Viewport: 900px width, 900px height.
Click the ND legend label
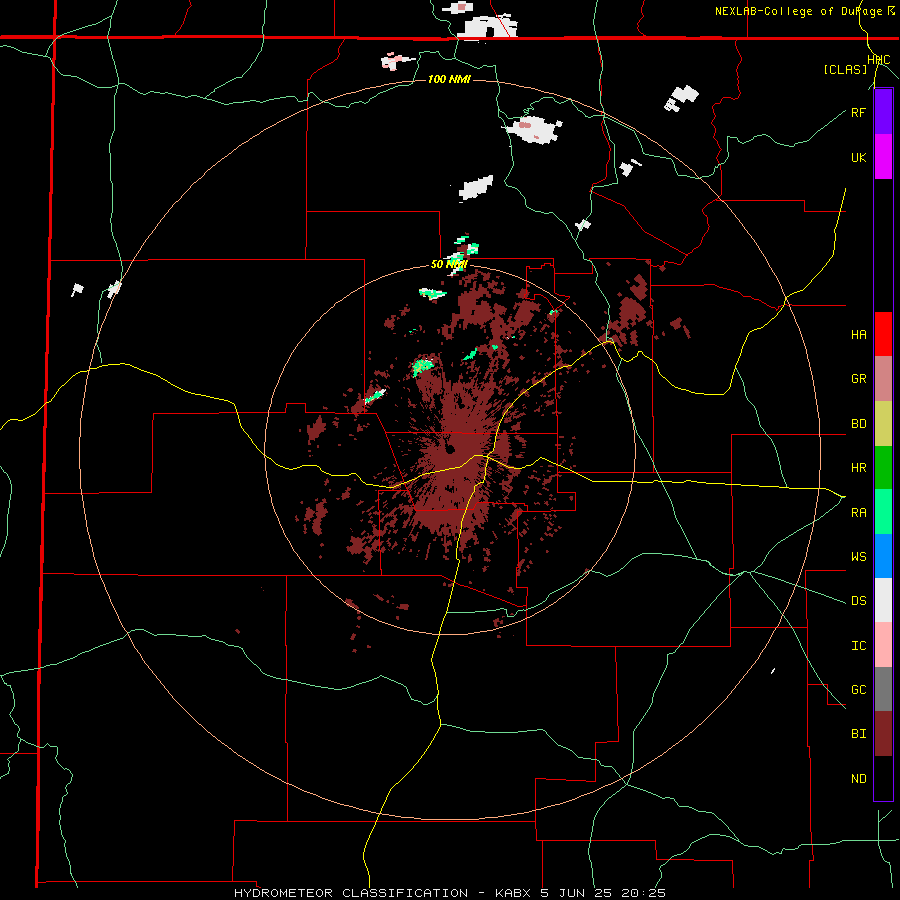coord(858,779)
